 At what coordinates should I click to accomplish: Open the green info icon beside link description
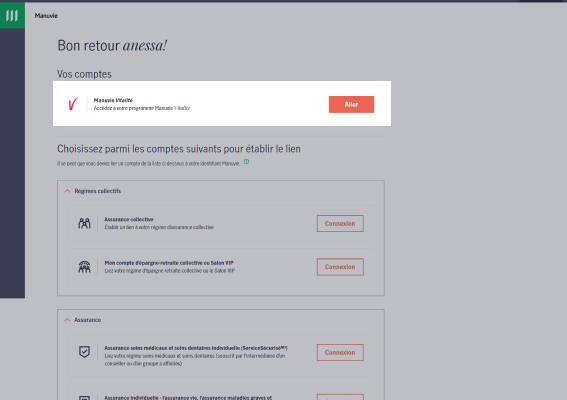pyautogui.click(x=246, y=162)
